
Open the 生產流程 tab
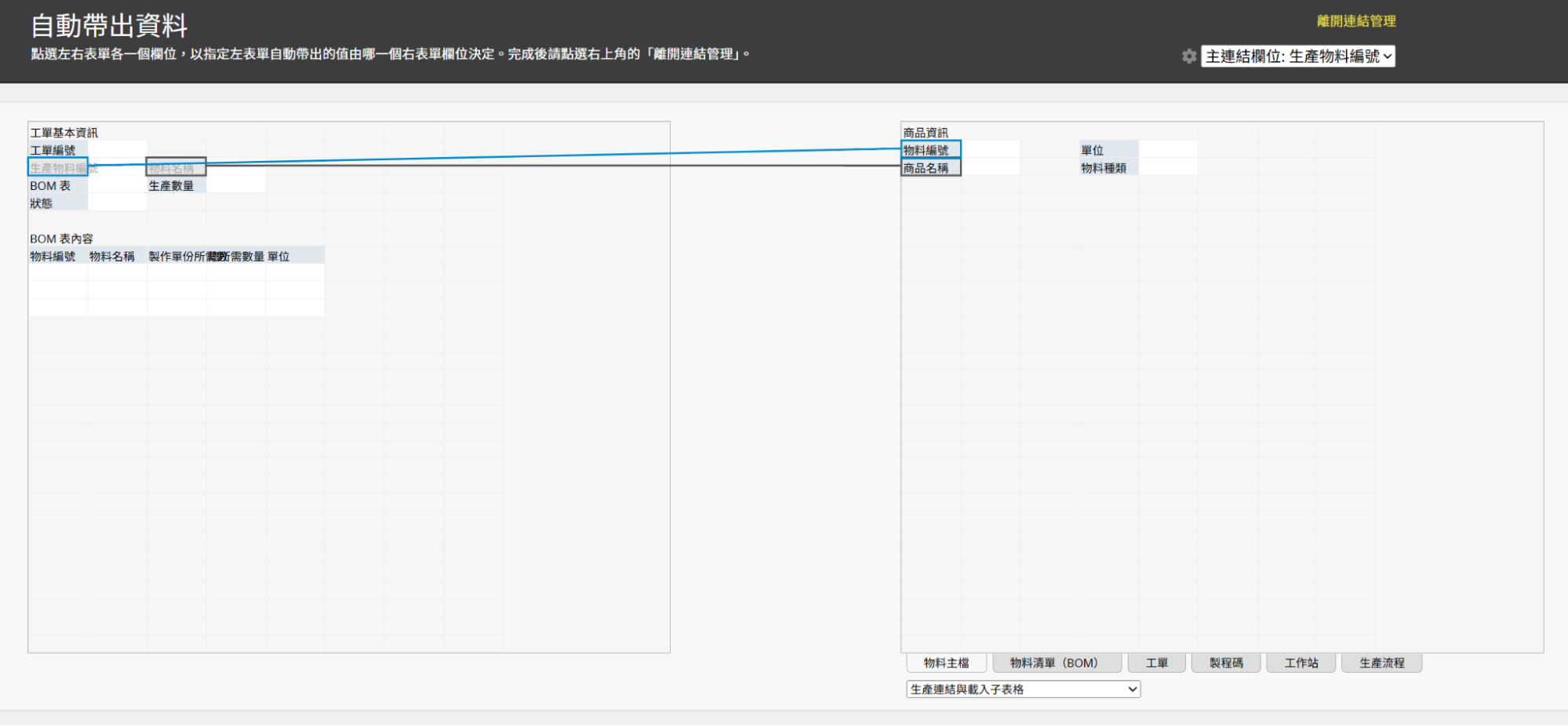(1381, 663)
